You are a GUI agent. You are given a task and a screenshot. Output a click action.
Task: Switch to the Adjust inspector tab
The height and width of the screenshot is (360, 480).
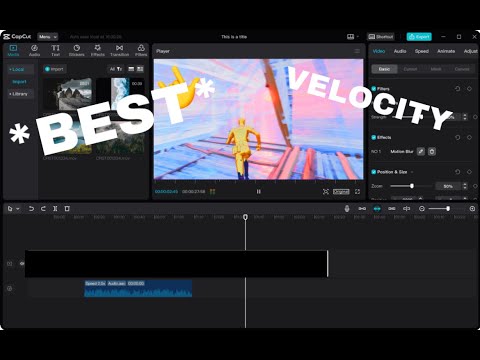point(471,51)
